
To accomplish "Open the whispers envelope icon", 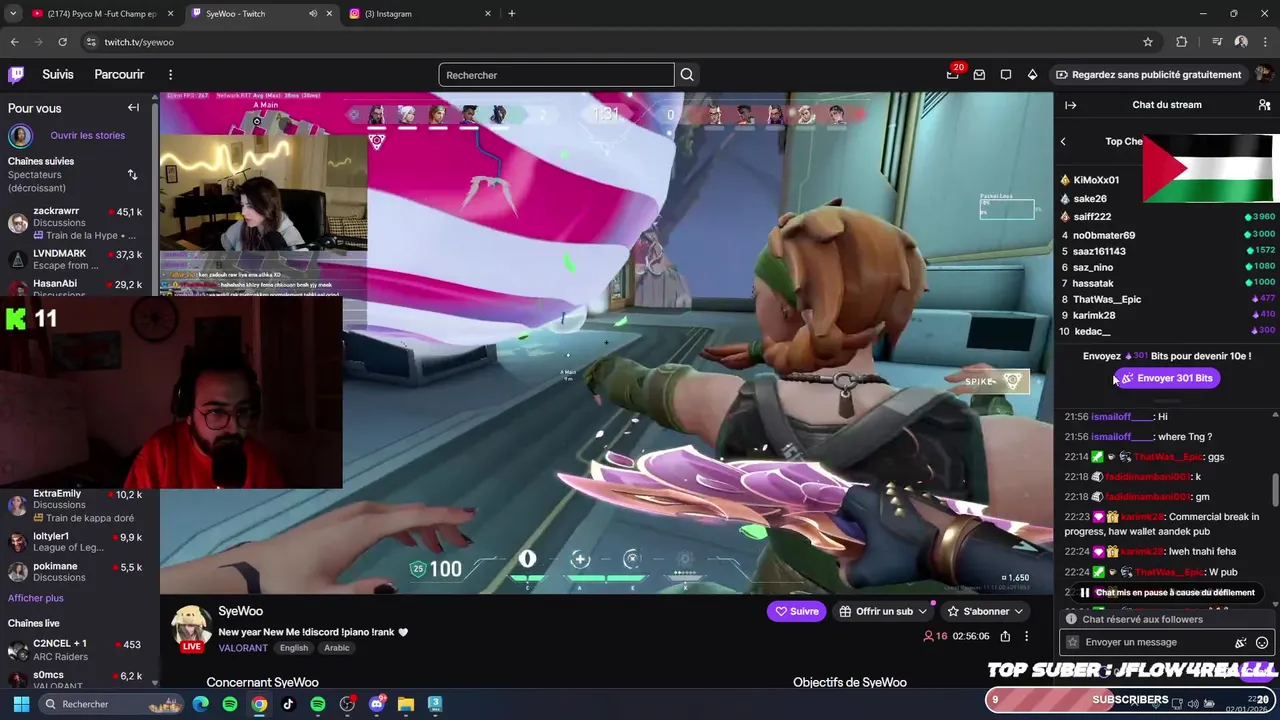I will 979,74.
